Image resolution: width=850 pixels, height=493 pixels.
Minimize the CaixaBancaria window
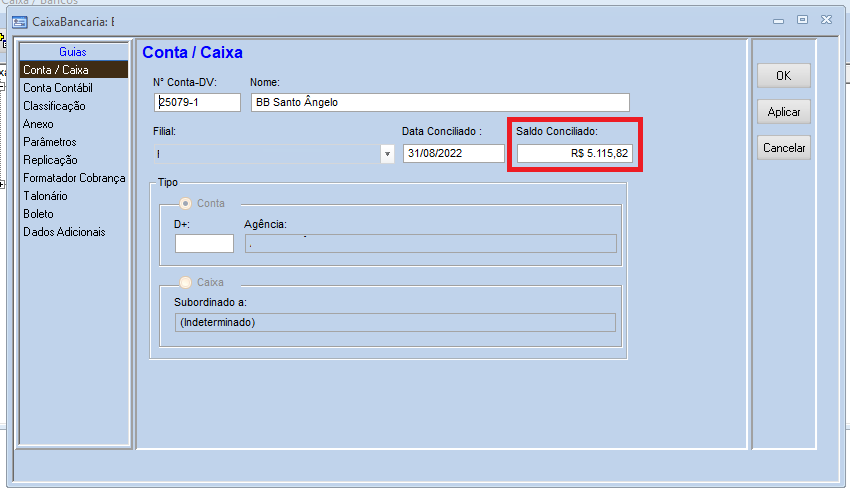(x=778, y=21)
